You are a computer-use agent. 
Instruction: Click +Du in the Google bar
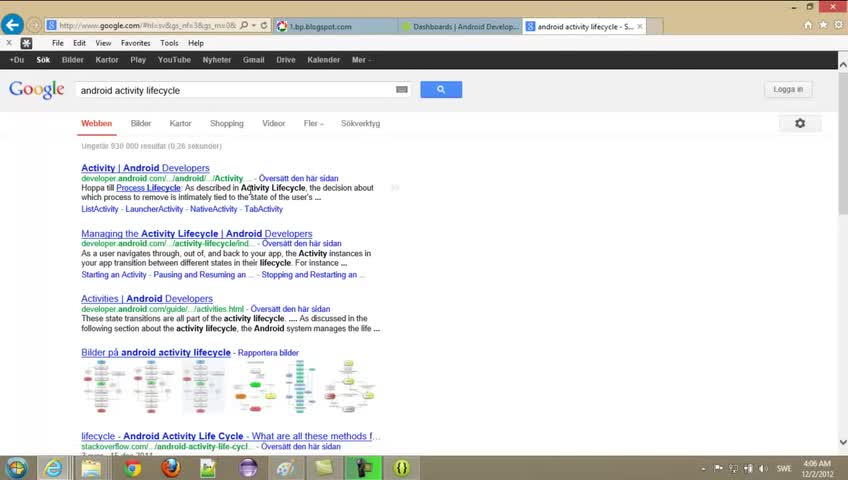(x=17, y=60)
